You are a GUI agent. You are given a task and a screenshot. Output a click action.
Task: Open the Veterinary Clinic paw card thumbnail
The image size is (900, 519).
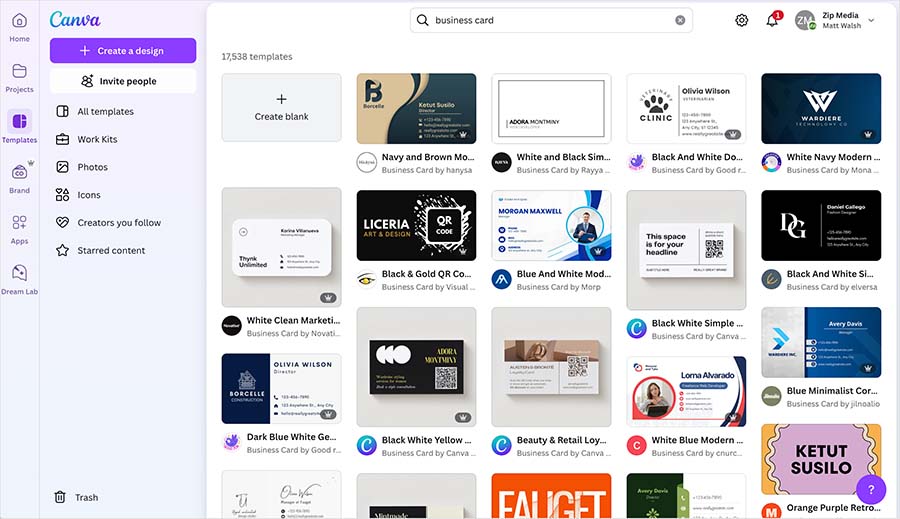click(x=686, y=109)
